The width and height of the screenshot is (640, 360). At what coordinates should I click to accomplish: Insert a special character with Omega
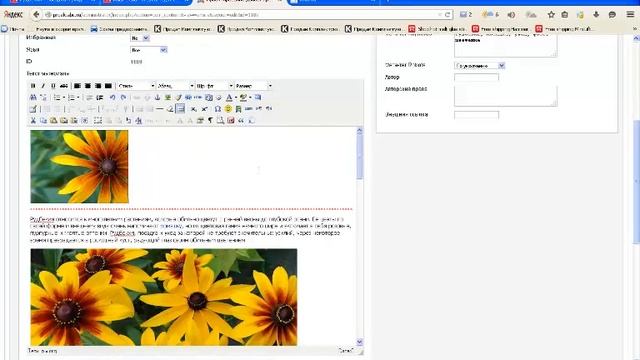(218, 109)
